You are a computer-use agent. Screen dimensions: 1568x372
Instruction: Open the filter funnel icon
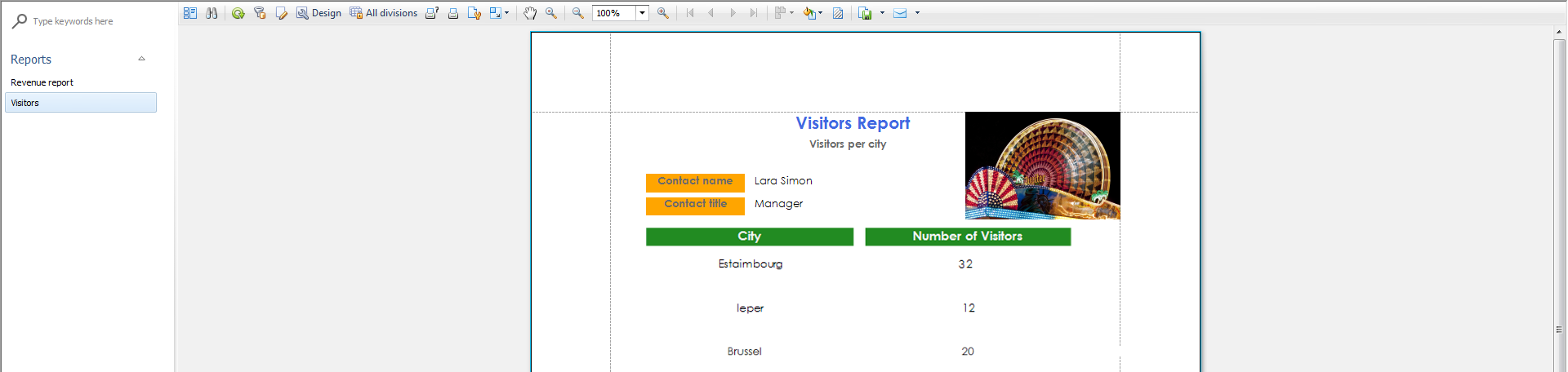click(260, 13)
